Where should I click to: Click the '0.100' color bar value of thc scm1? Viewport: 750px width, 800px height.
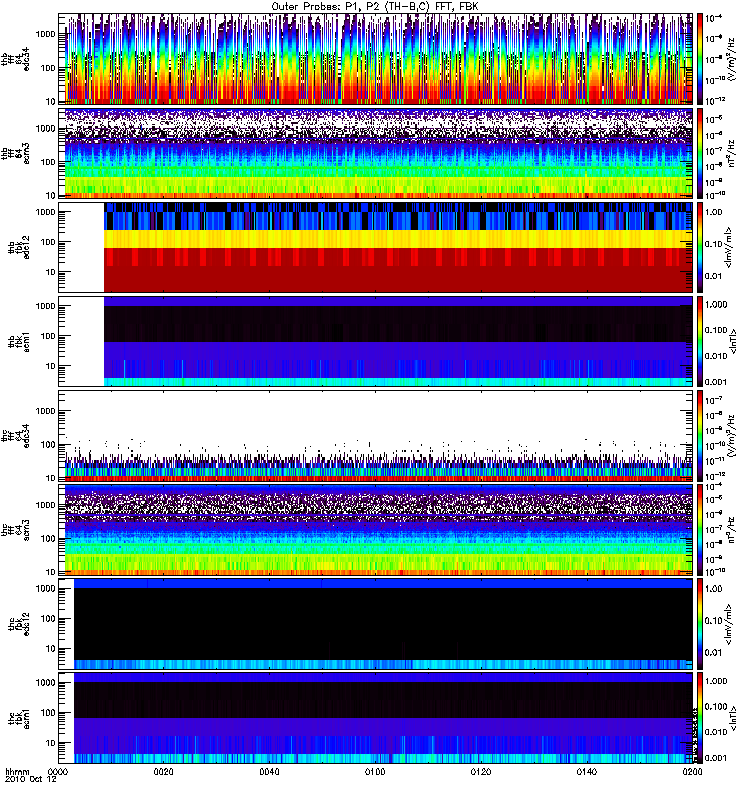point(716,707)
